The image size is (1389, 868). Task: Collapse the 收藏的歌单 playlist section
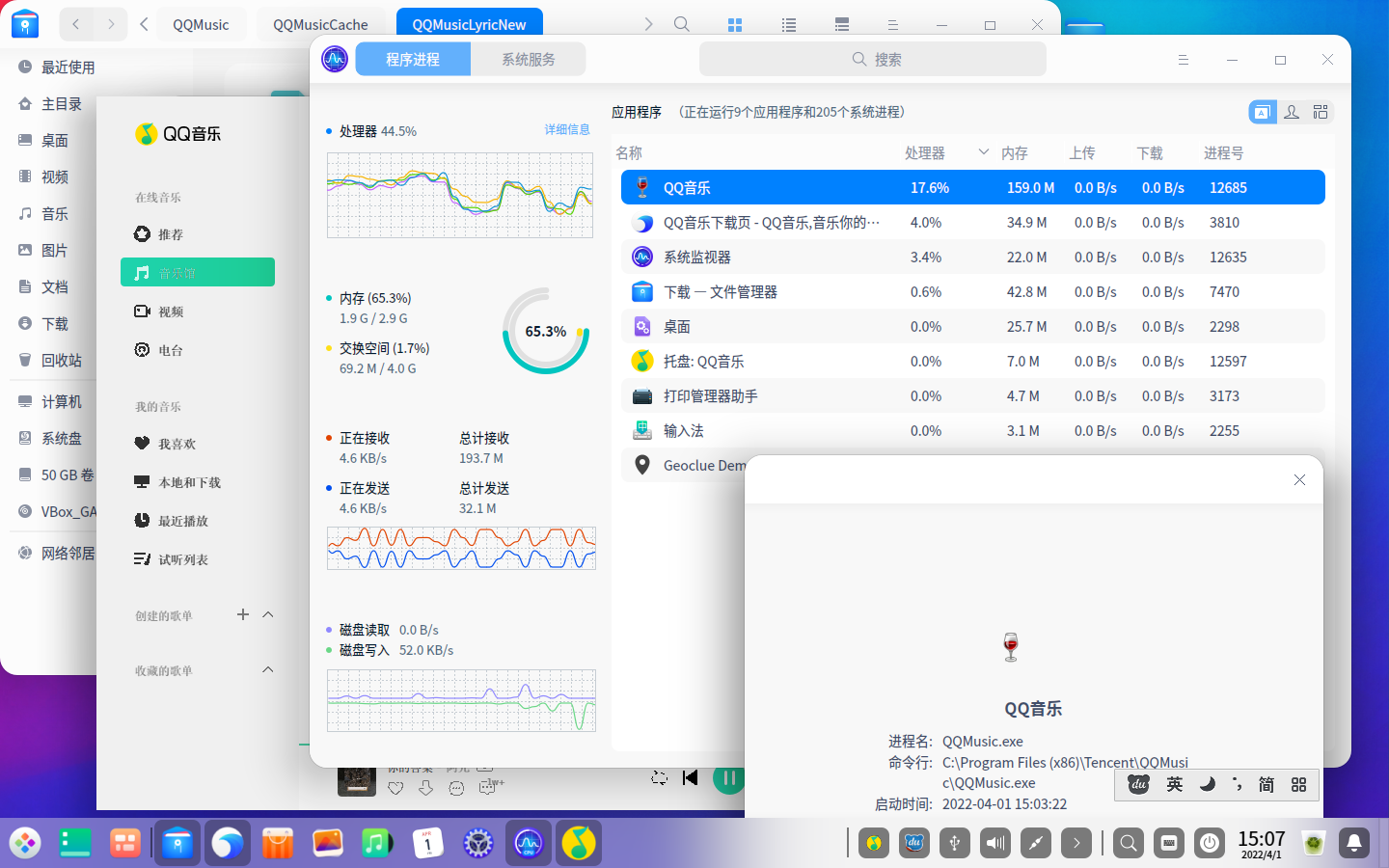pyautogui.click(x=268, y=669)
